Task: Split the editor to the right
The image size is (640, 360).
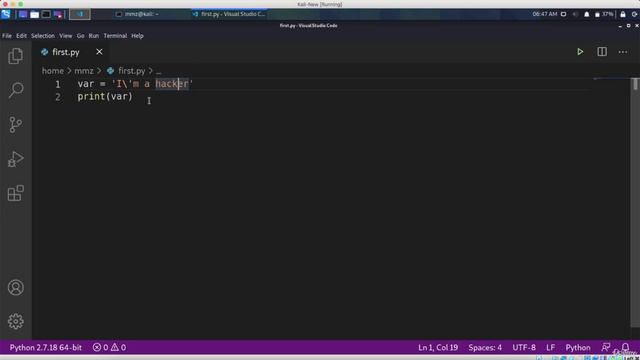Action: 602,52
